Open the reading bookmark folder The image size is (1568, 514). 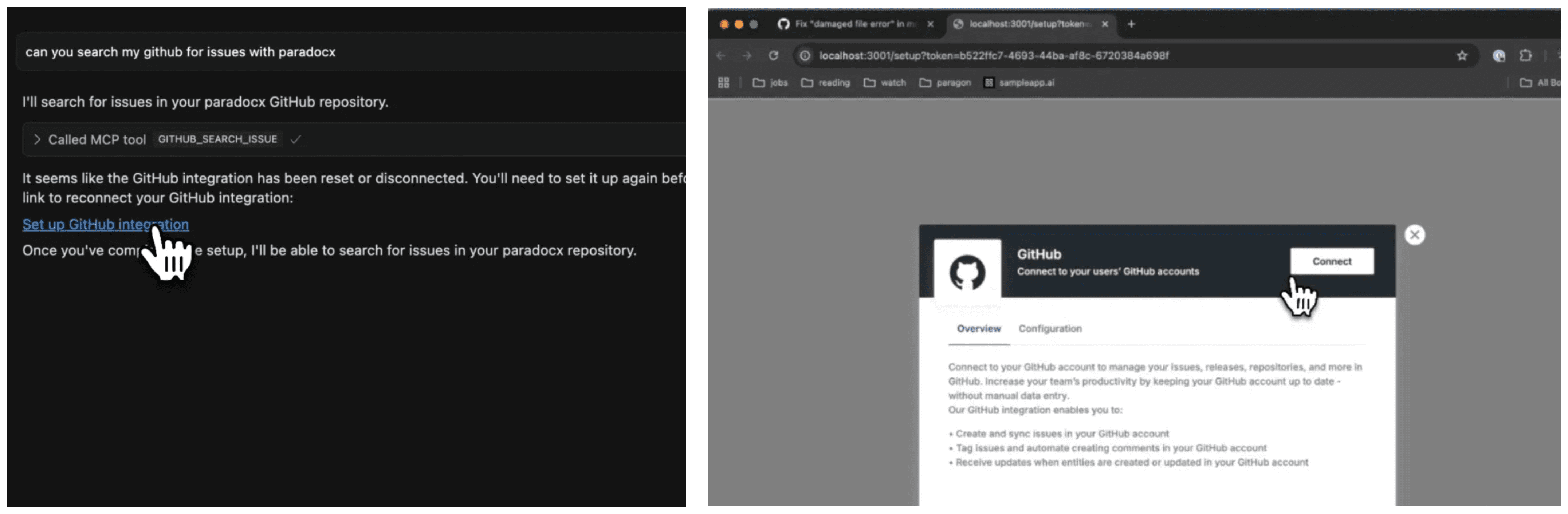coord(825,83)
